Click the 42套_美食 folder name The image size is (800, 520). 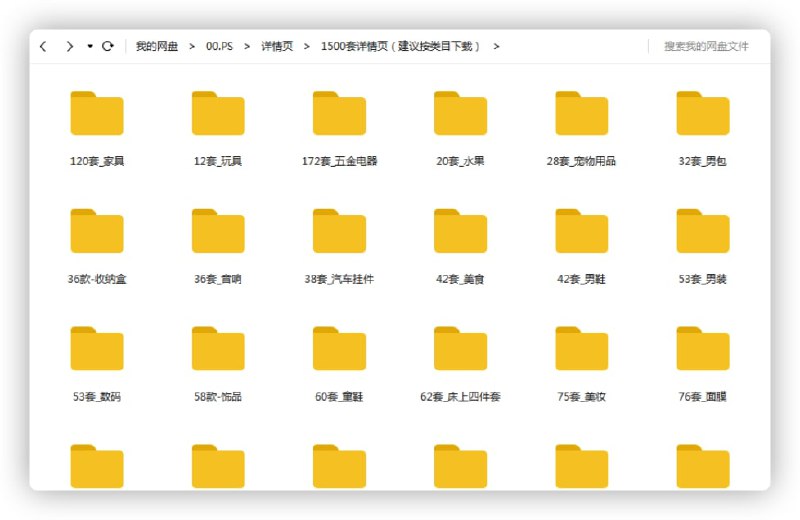pyautogui.click(x=460, y=279)
